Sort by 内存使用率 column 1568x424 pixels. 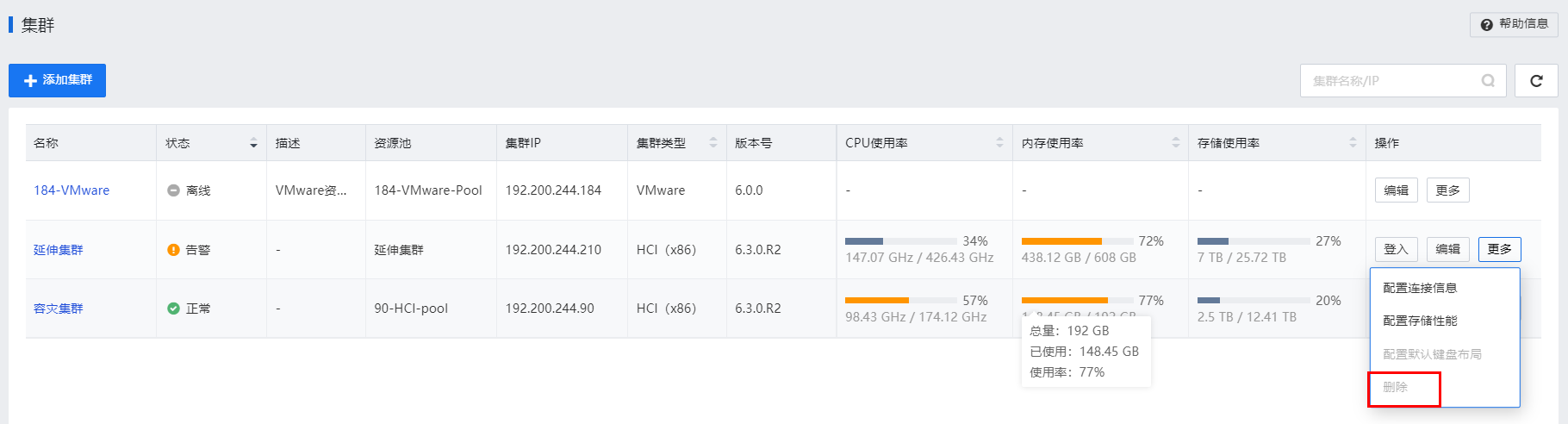click(x=1175, y=143)
